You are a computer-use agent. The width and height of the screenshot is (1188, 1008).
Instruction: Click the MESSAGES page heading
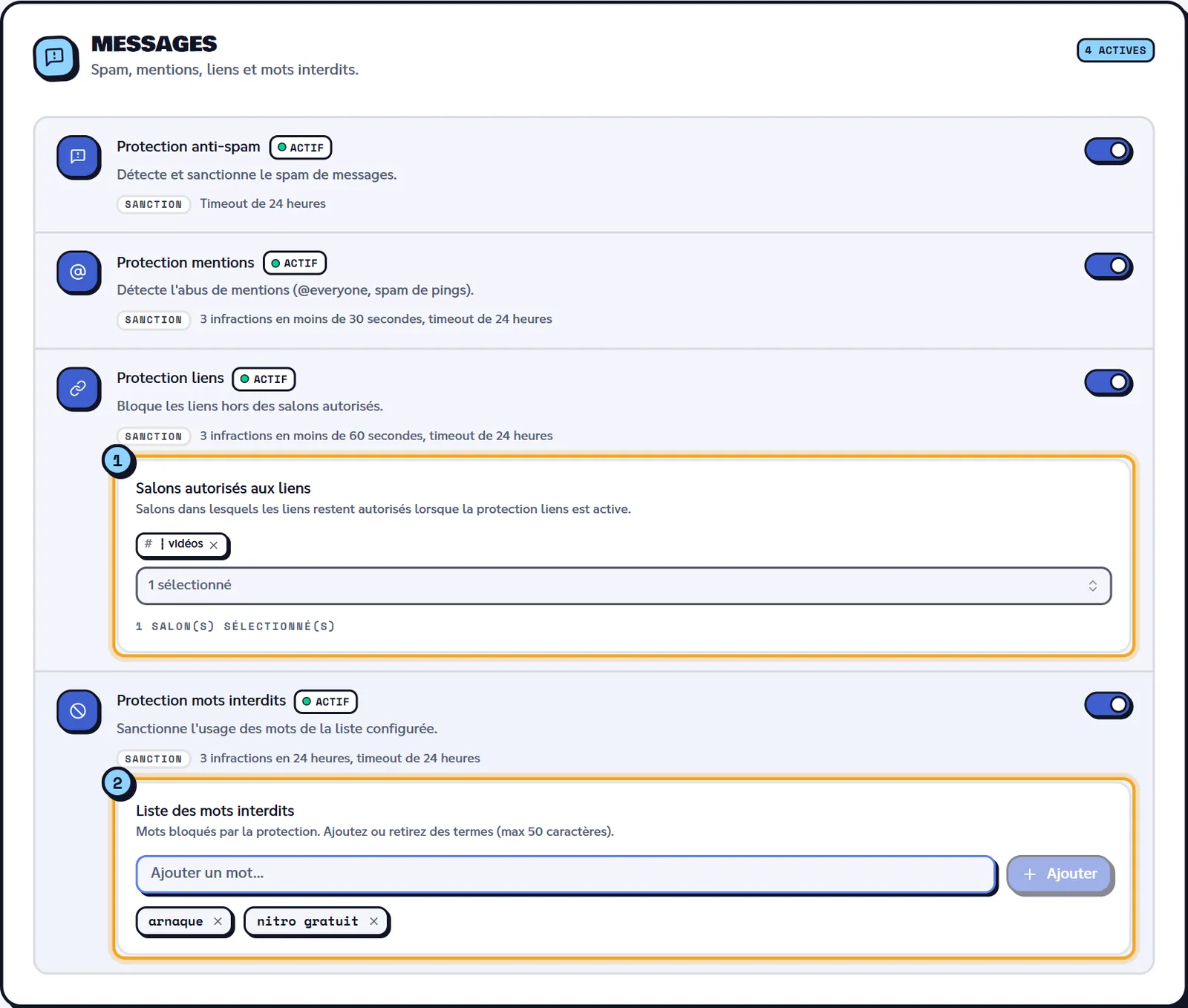pos(154,45)
